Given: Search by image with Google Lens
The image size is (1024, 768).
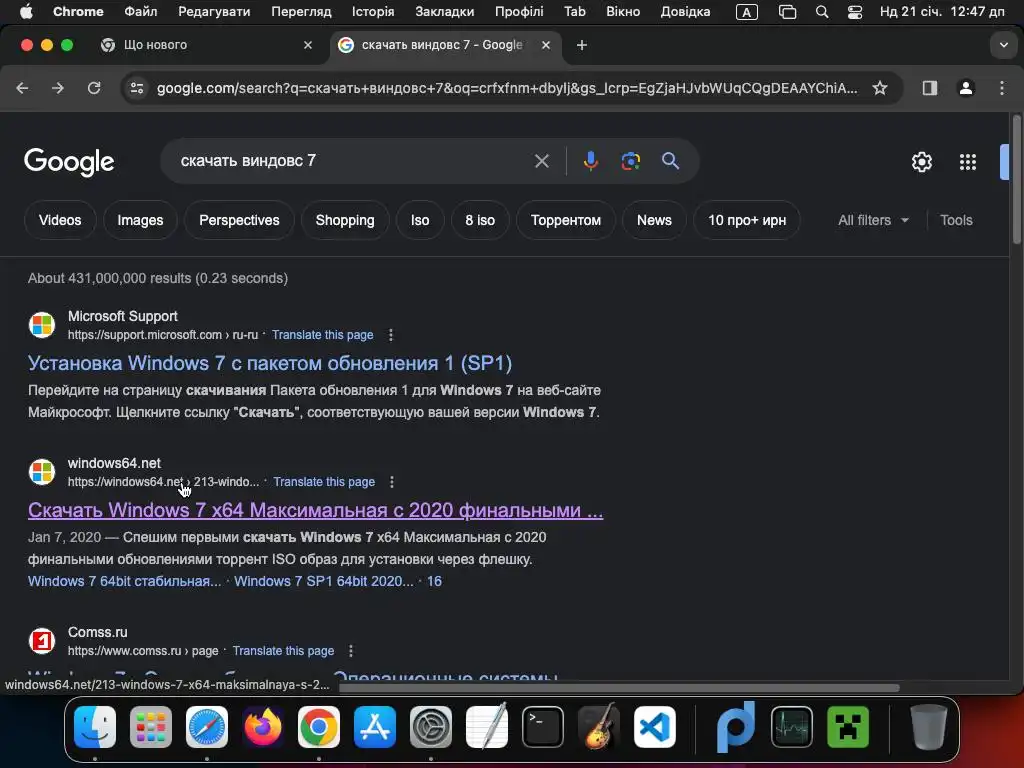Looking at the screenshot, I should 630,161.
